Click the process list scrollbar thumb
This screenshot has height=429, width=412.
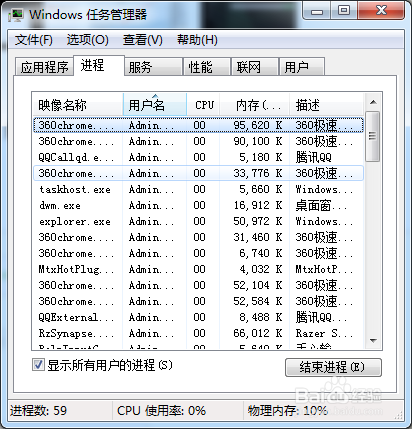373,136
